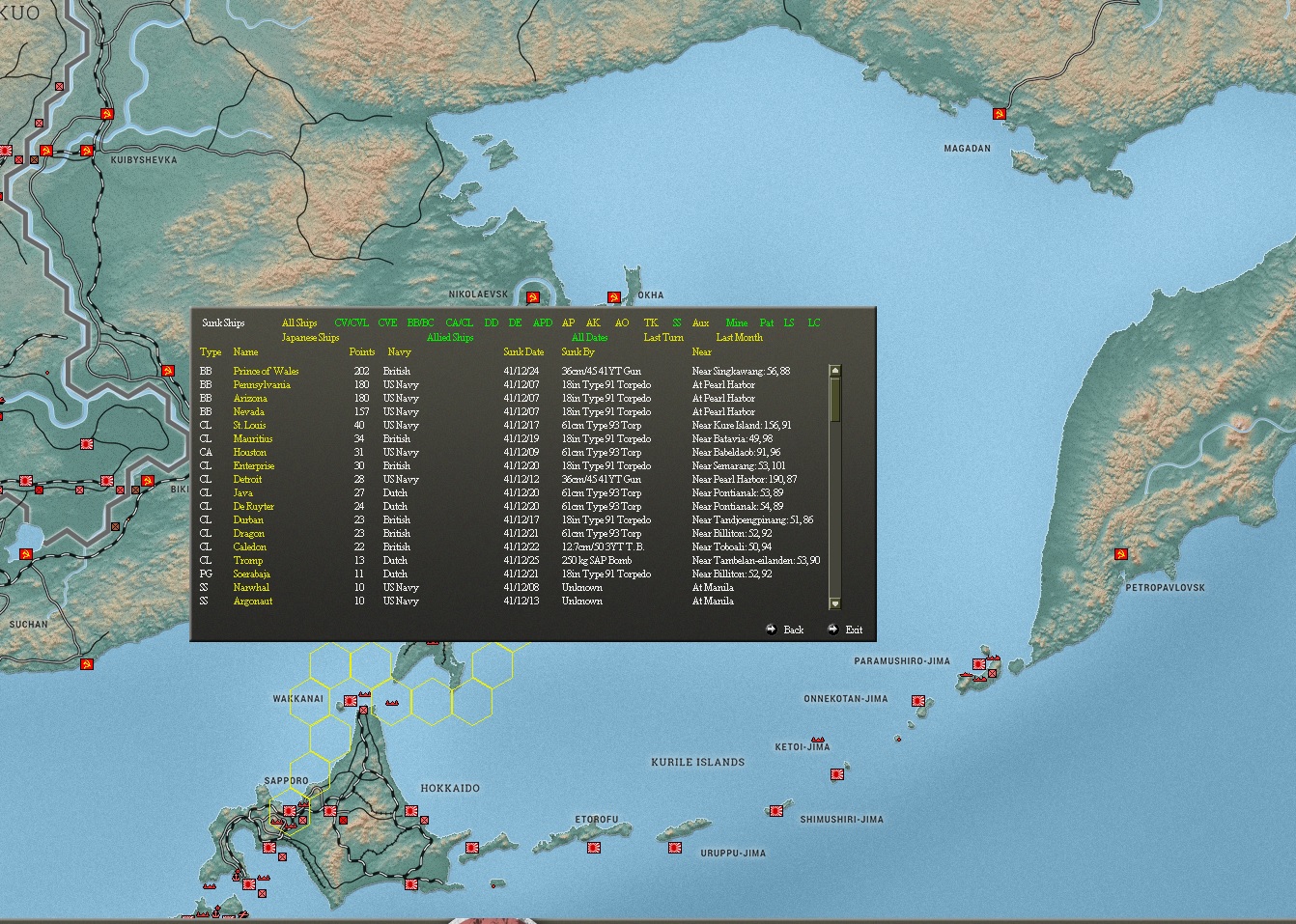The image size is (1296, 924).
Task: Show All Ships in the list
Action: 299,322
